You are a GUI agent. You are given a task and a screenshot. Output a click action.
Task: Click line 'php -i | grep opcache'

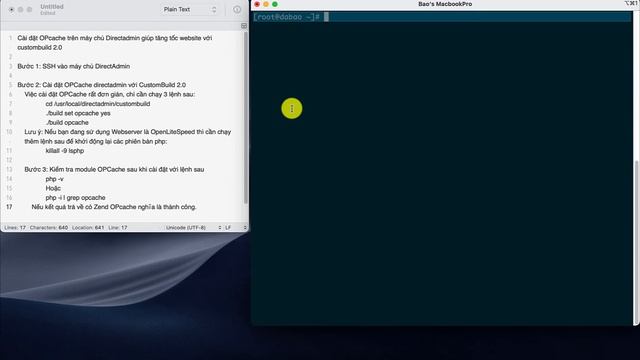[76, 198]
